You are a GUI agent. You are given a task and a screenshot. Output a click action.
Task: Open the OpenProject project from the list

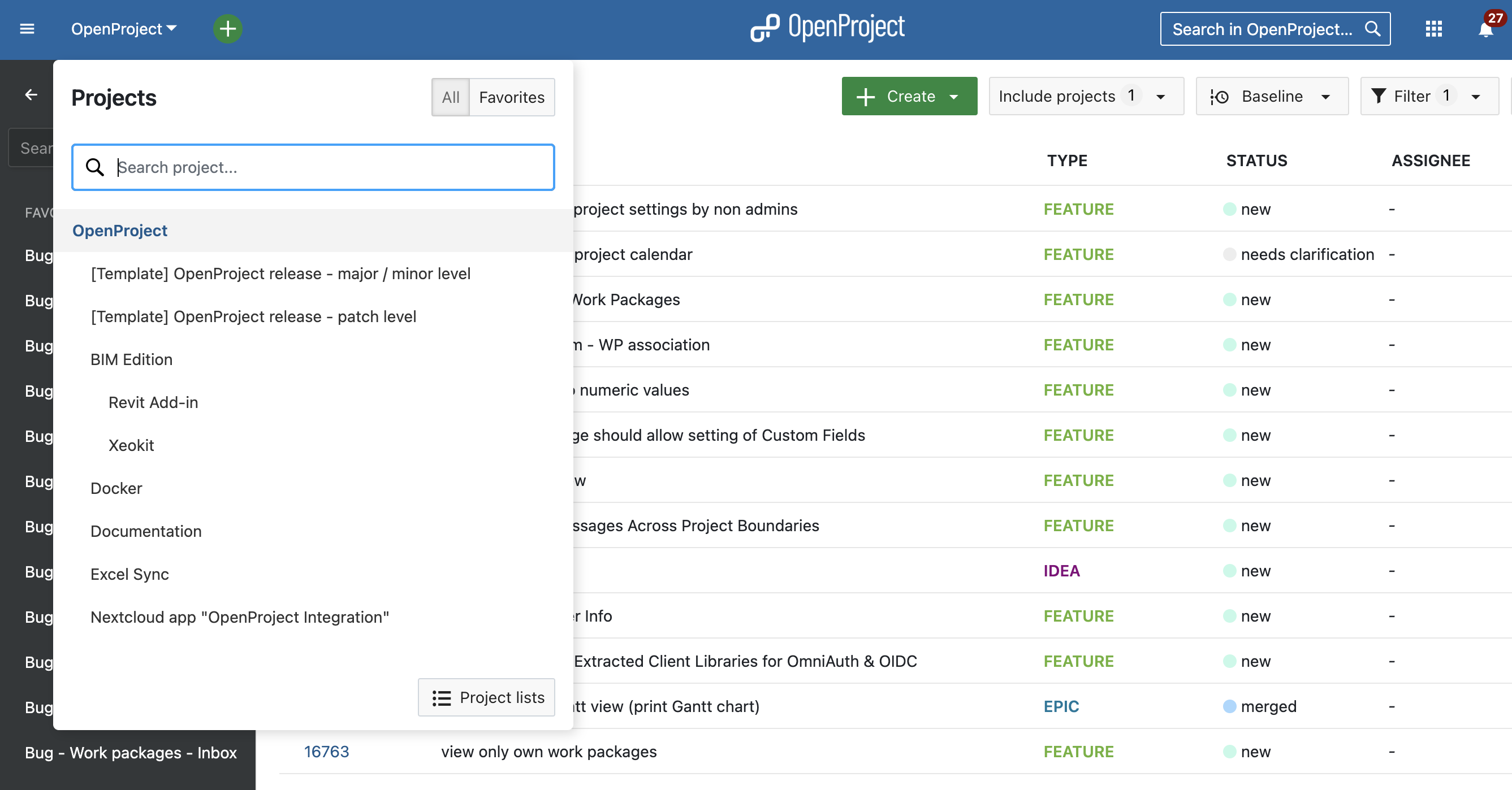pos(120,231)
